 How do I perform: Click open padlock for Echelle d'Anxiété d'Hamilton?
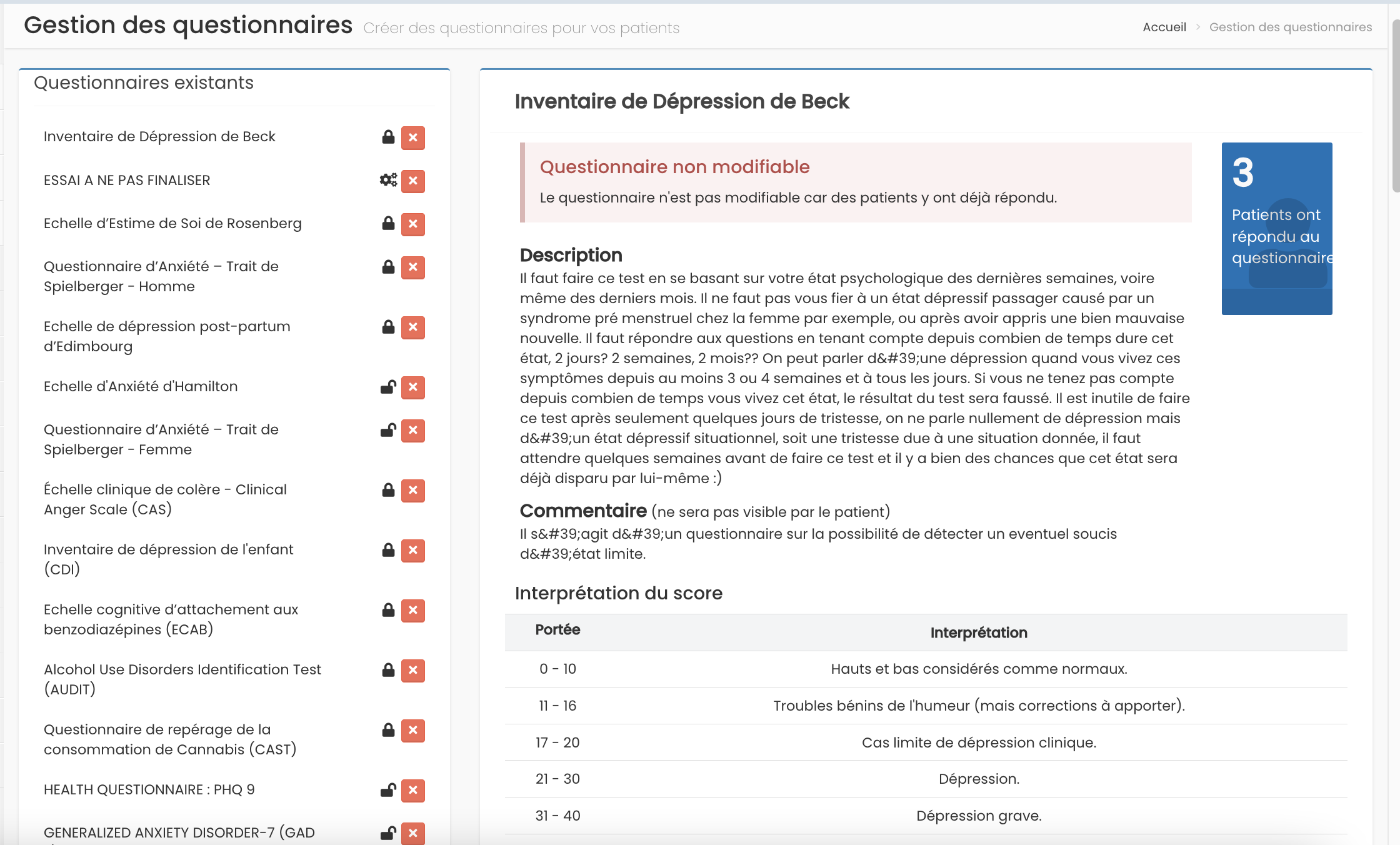click(388, 387)
